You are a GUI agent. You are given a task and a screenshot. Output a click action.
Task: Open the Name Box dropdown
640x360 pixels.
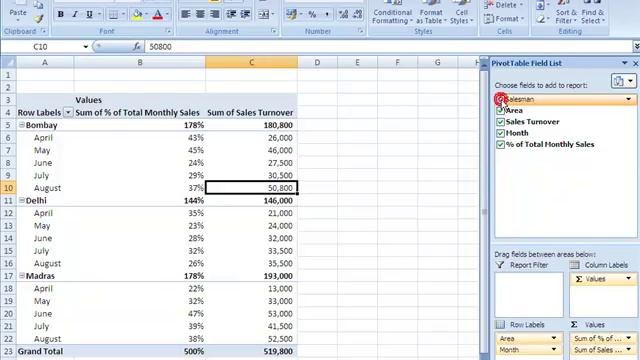click(85, 47)
